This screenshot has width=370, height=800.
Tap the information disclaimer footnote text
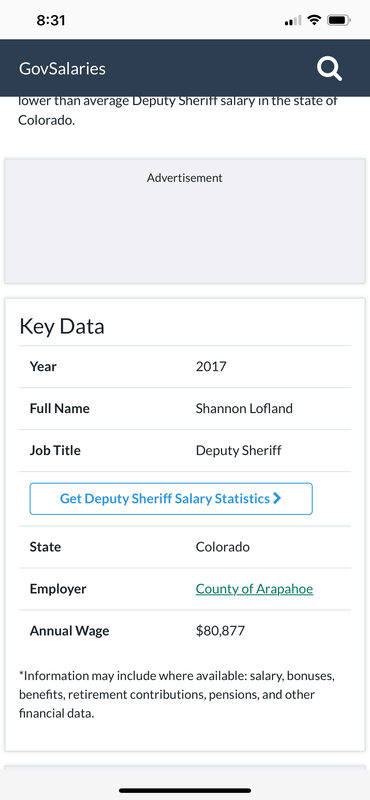point(177,694)
